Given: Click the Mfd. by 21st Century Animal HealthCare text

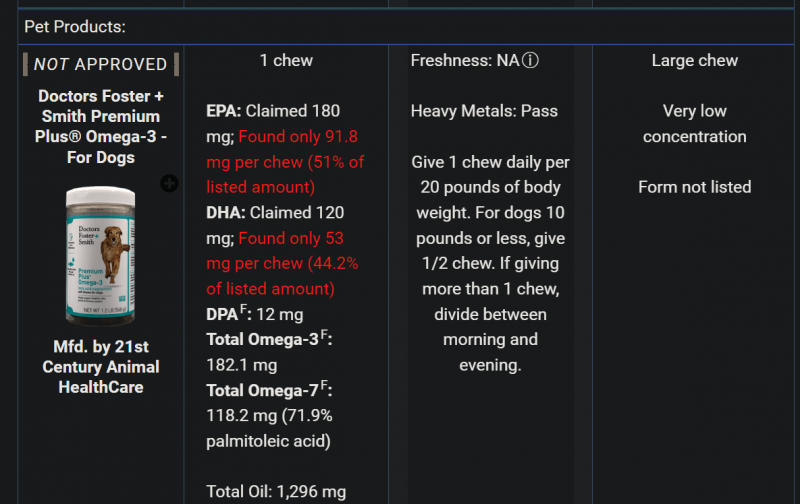Looking at the screenshot, I should click(101, 366).
